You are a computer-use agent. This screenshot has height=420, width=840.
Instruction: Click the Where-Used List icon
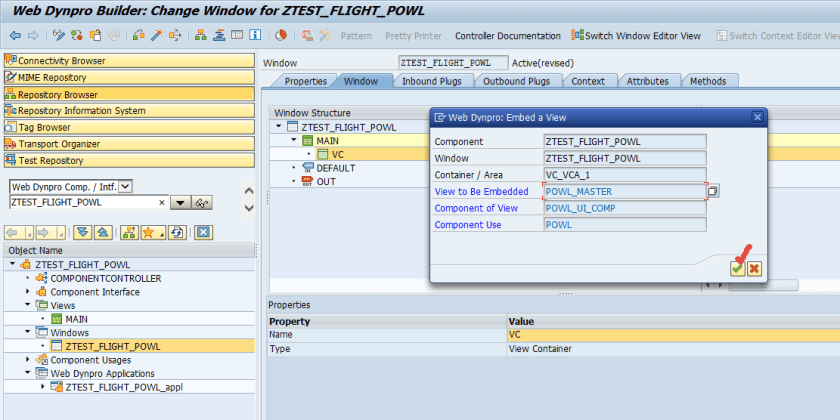(x=175, y=36)
